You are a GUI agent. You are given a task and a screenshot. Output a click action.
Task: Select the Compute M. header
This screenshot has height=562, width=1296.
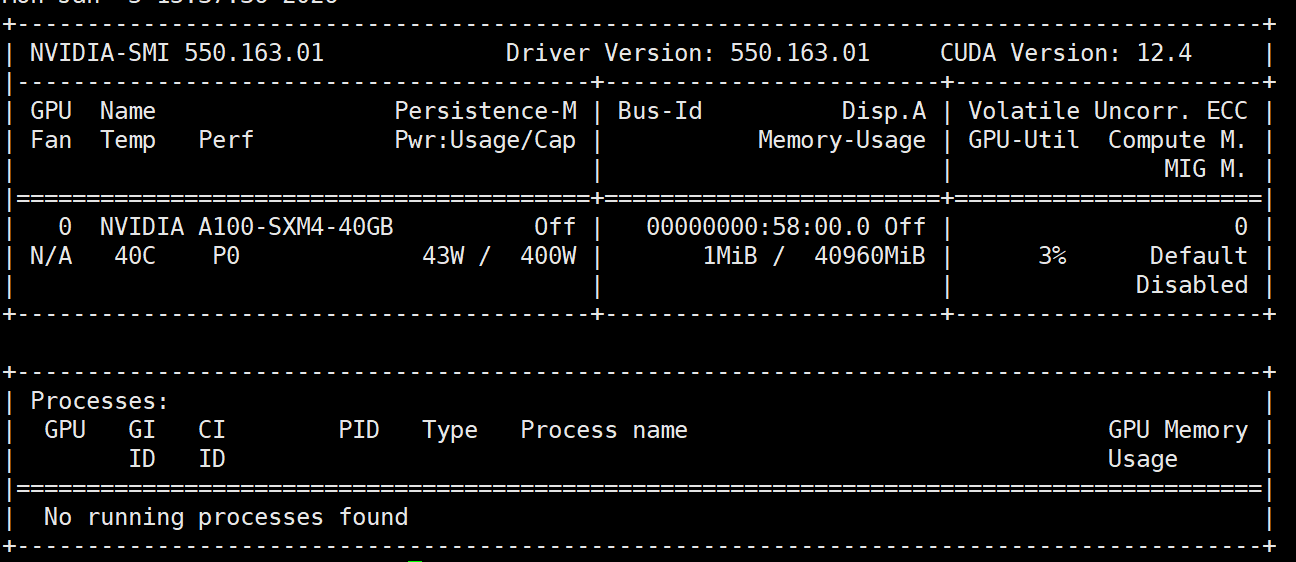(1177, 140)
